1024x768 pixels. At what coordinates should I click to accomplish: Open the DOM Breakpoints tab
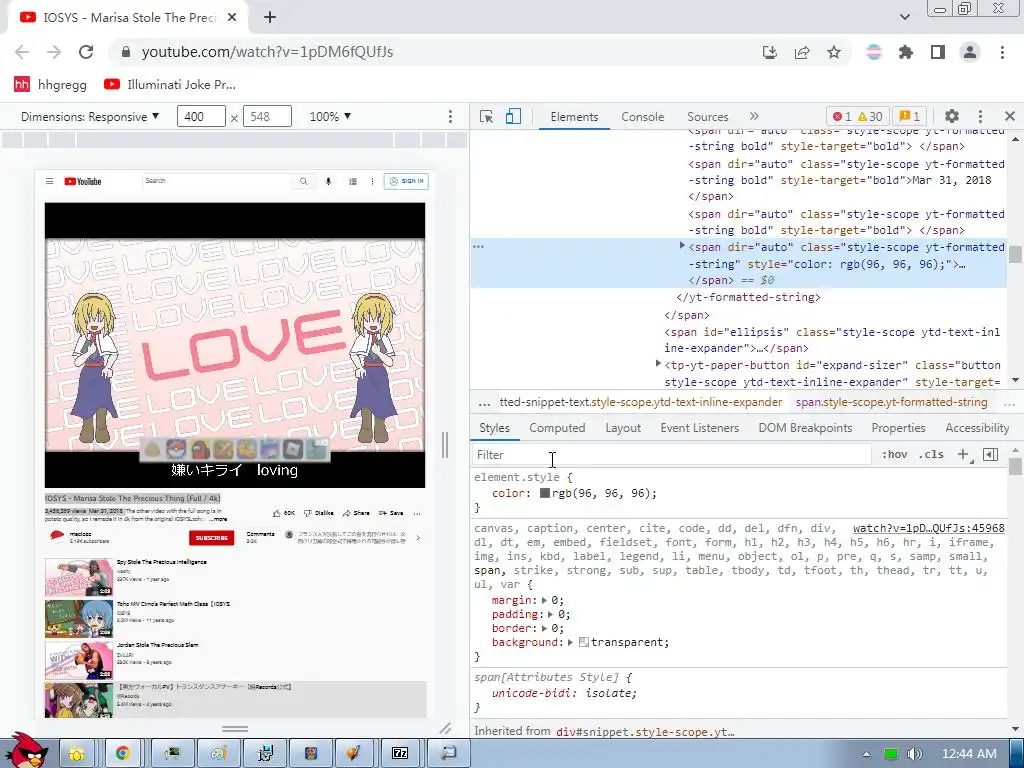[x=805, y=428]
